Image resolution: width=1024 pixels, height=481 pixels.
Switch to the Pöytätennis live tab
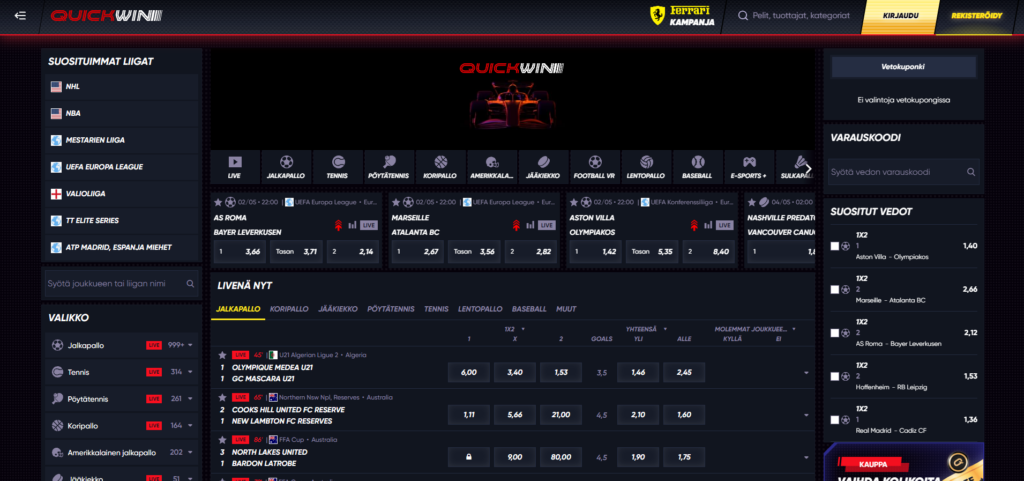tap(391, 309)
